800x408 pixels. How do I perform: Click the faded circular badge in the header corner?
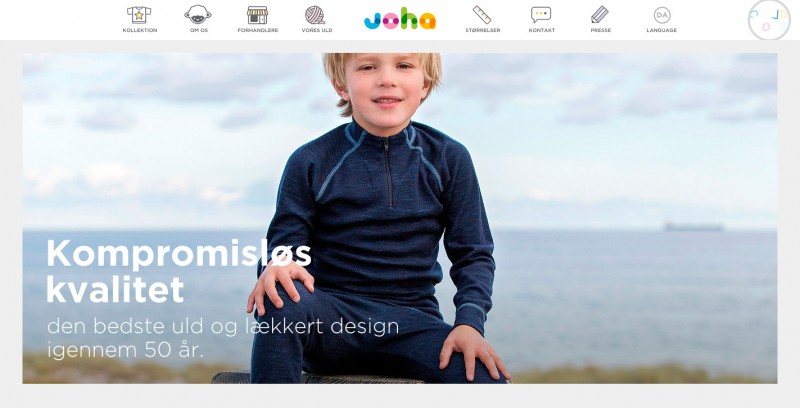click(769, 19)
